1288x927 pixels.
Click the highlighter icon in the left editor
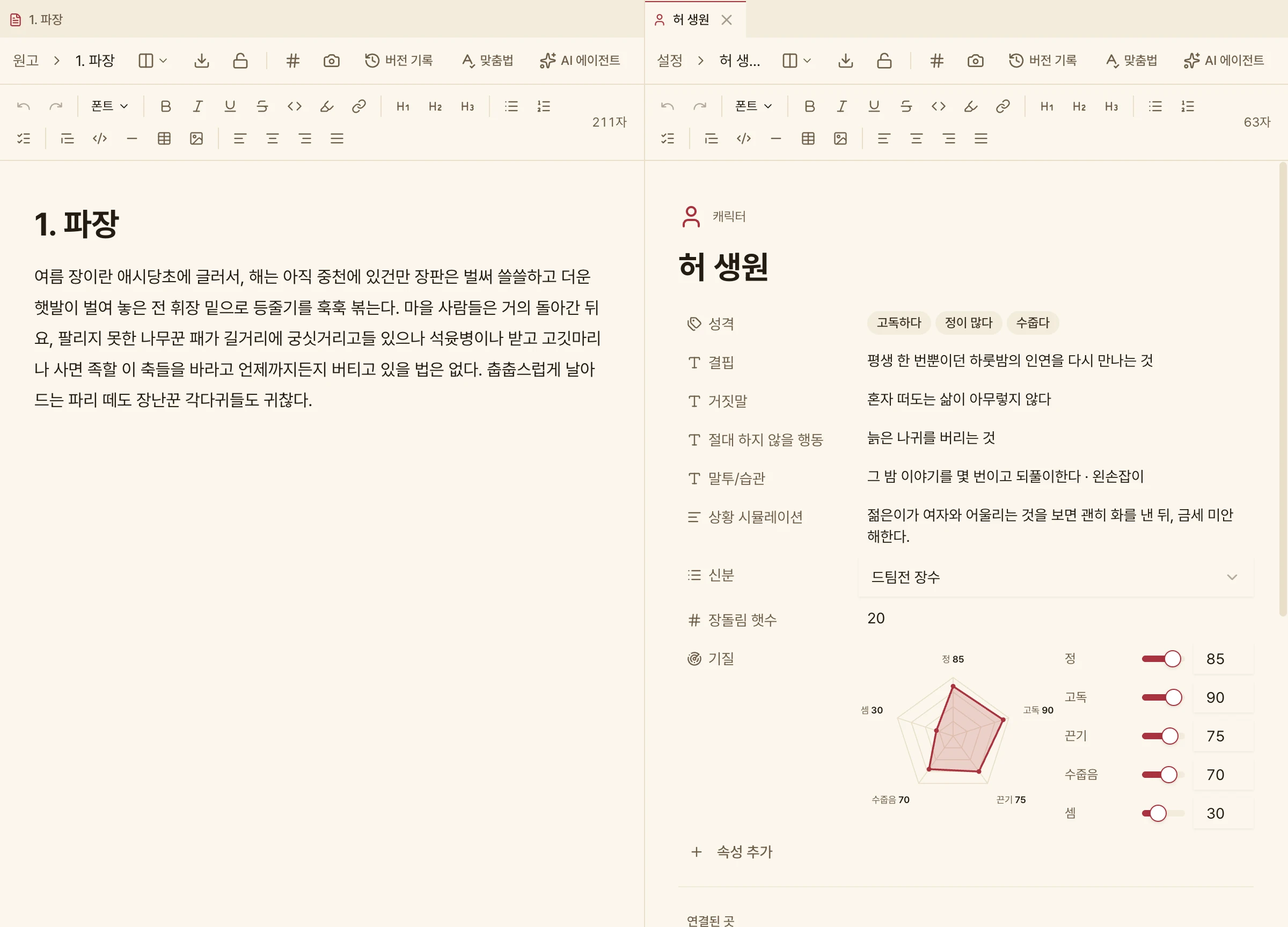326,106
